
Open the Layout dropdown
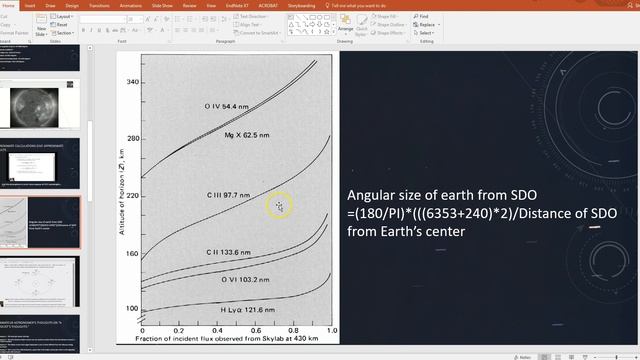[62, 16]
